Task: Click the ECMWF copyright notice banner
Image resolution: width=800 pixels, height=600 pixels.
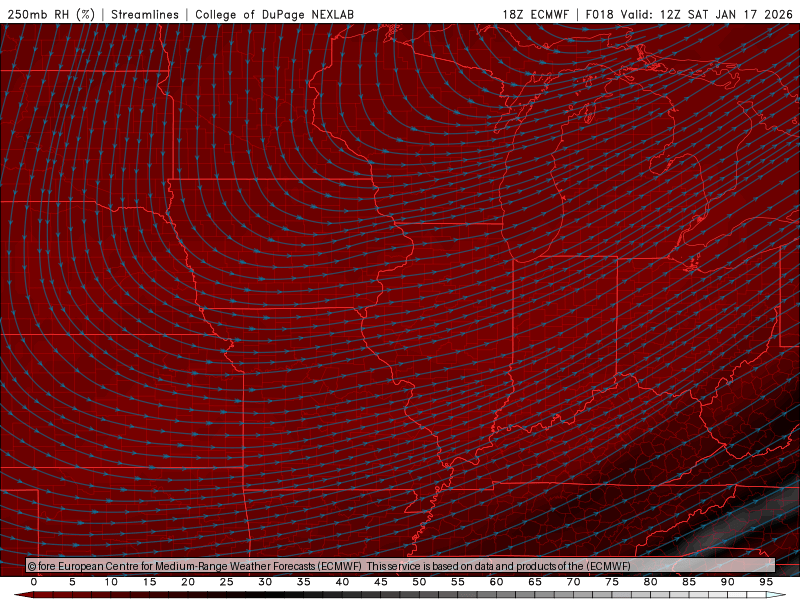Action: tap(401, 566)
